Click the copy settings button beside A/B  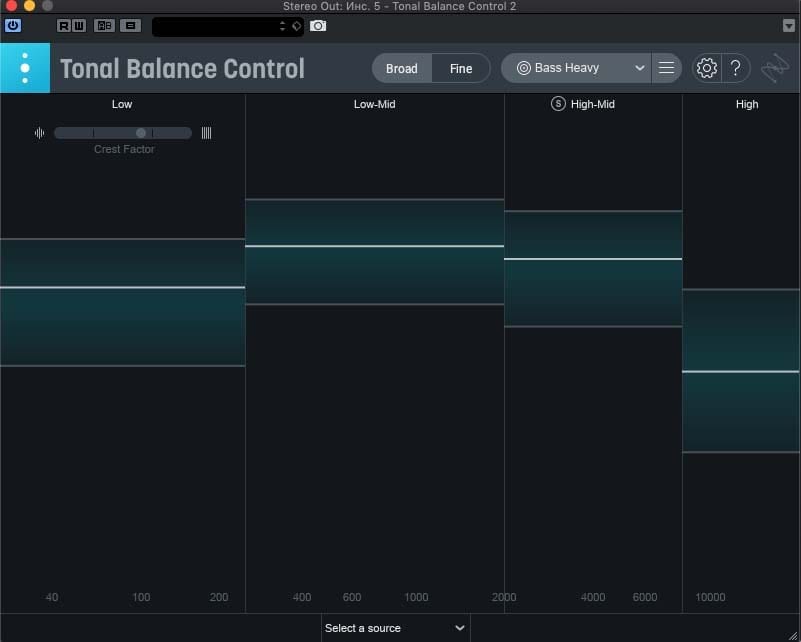pos(130,26)
